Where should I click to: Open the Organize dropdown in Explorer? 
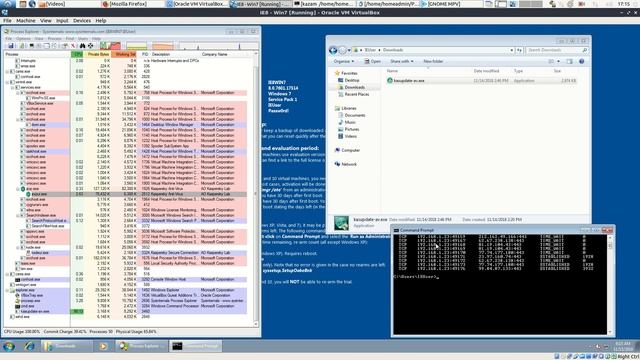[x=344, y=61]
